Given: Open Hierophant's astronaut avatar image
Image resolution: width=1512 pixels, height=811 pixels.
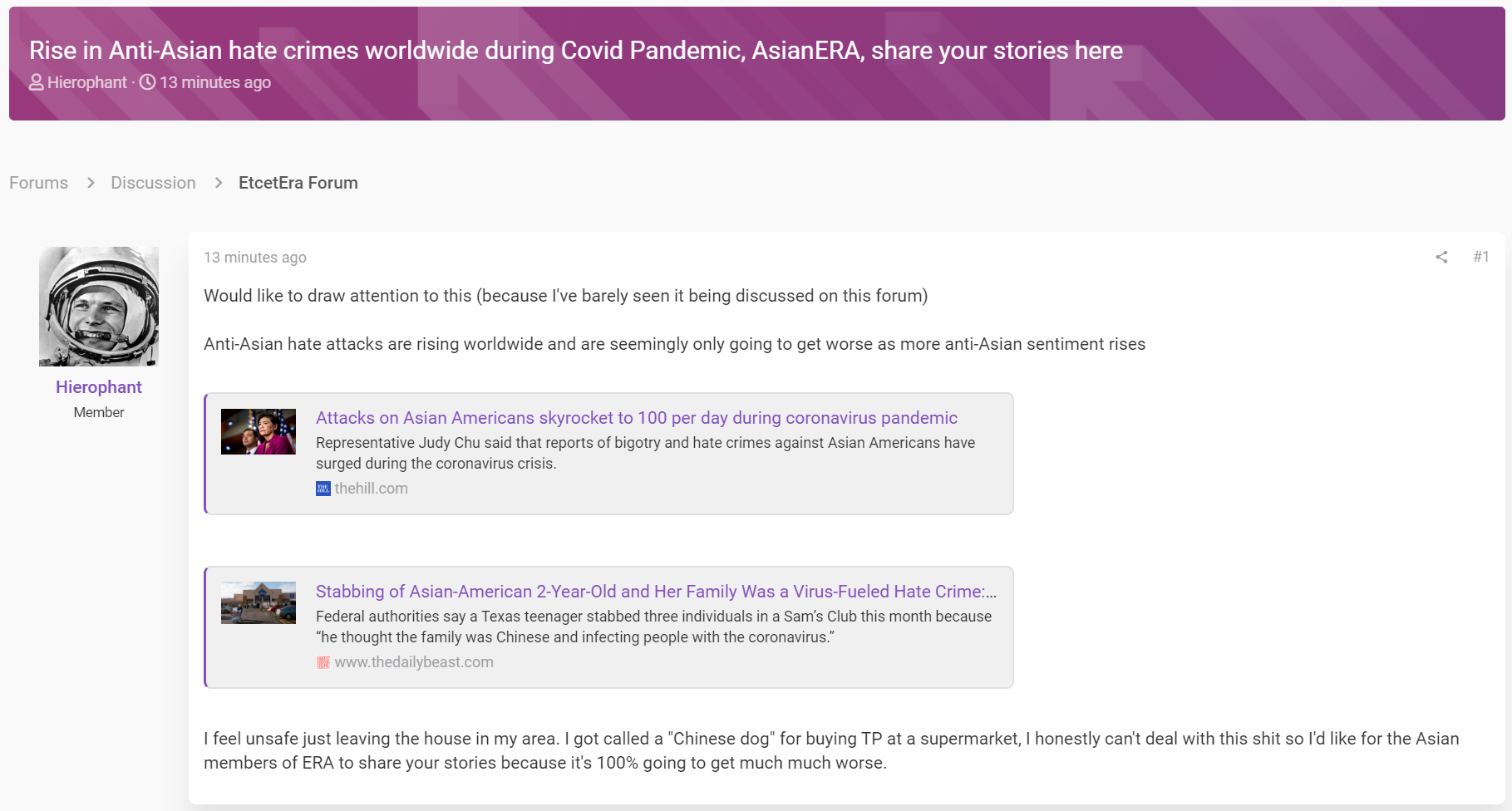Looking at the screenshot, I should click(x=99, y=307).
